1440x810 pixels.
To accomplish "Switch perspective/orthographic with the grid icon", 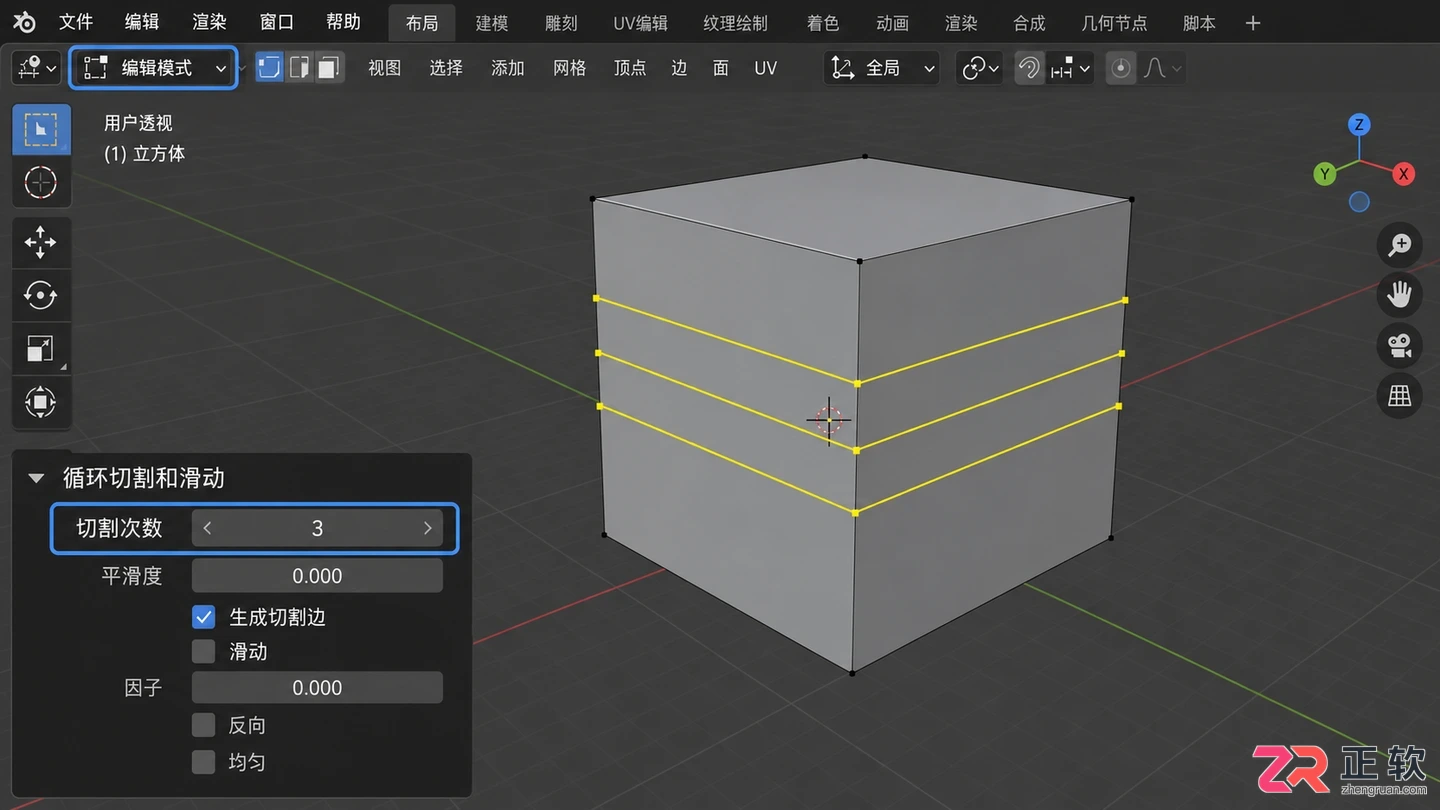I will point(1399,396).
